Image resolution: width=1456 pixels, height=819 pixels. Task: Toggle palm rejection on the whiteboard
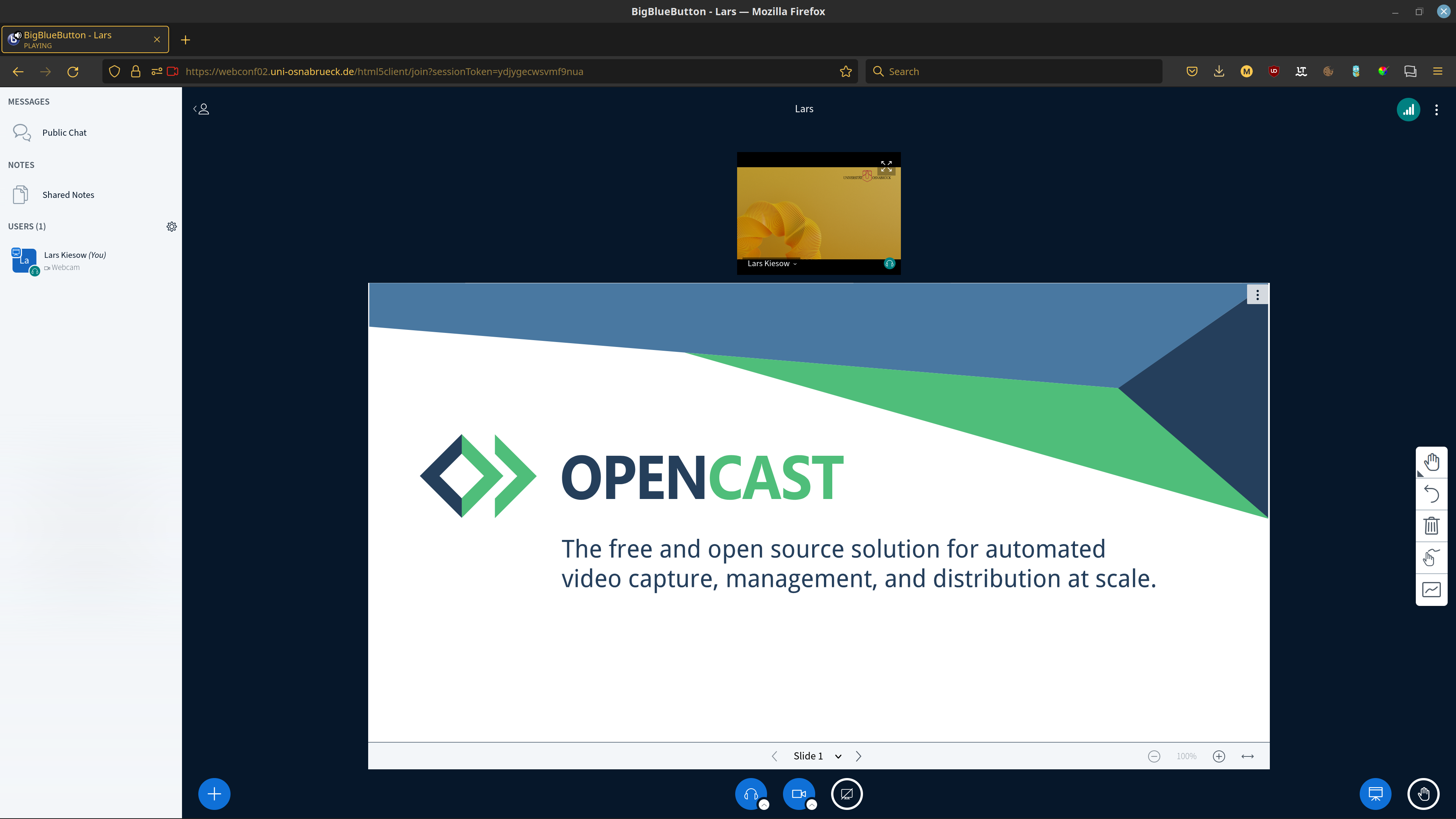[1431, 558]
